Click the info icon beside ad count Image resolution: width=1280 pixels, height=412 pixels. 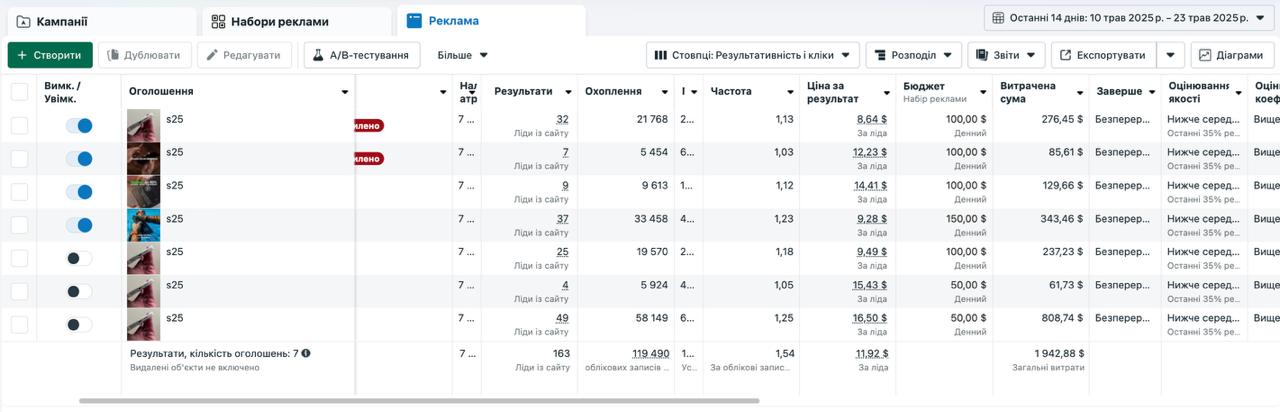click(x=306, y=353)
